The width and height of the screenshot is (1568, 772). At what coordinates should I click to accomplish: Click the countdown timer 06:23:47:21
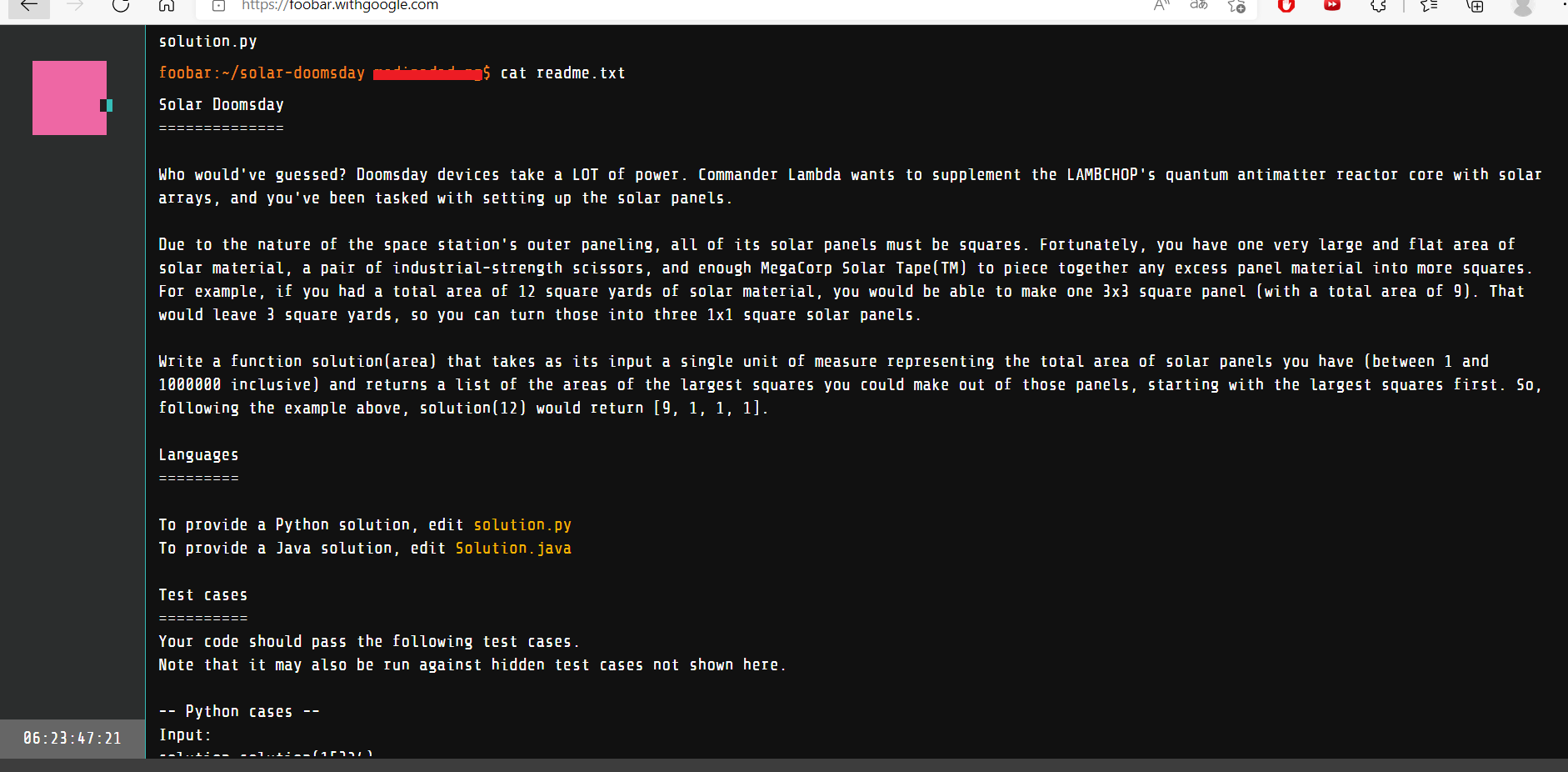click(x=72, y=739)
